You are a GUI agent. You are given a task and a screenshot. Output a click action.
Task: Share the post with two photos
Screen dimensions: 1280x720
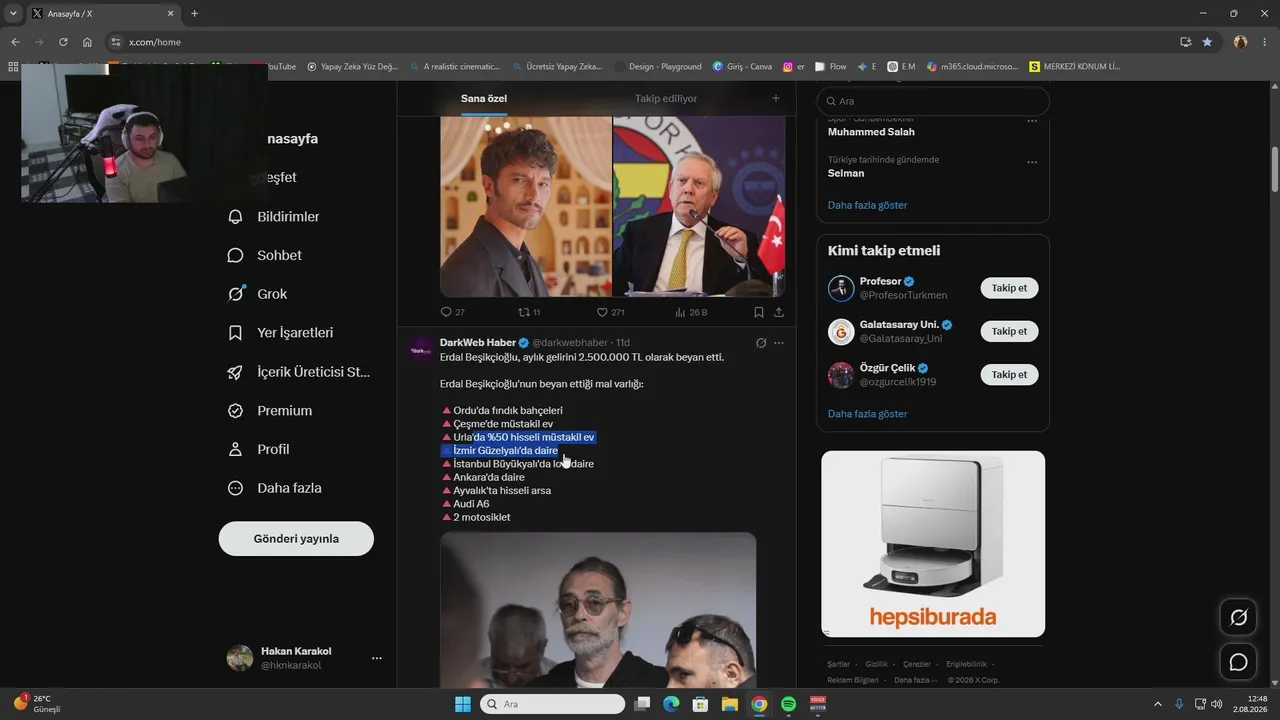(779, 312)
